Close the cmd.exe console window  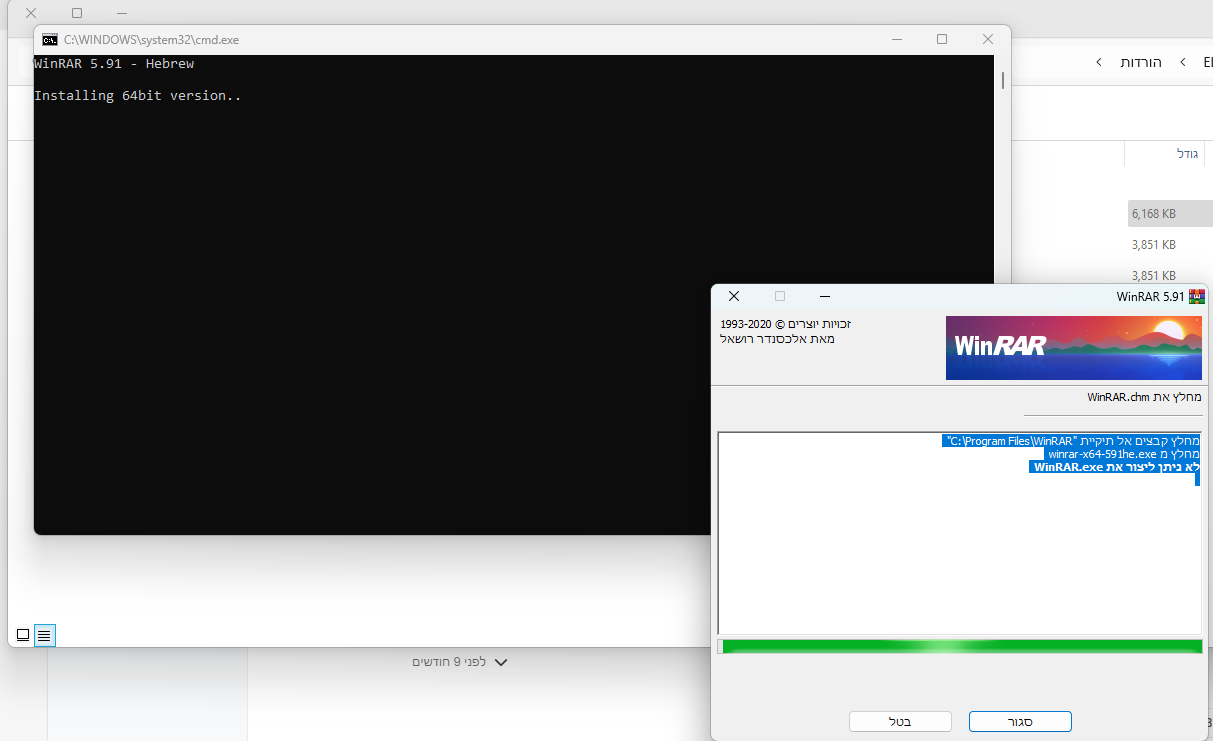tap(988, 39)
